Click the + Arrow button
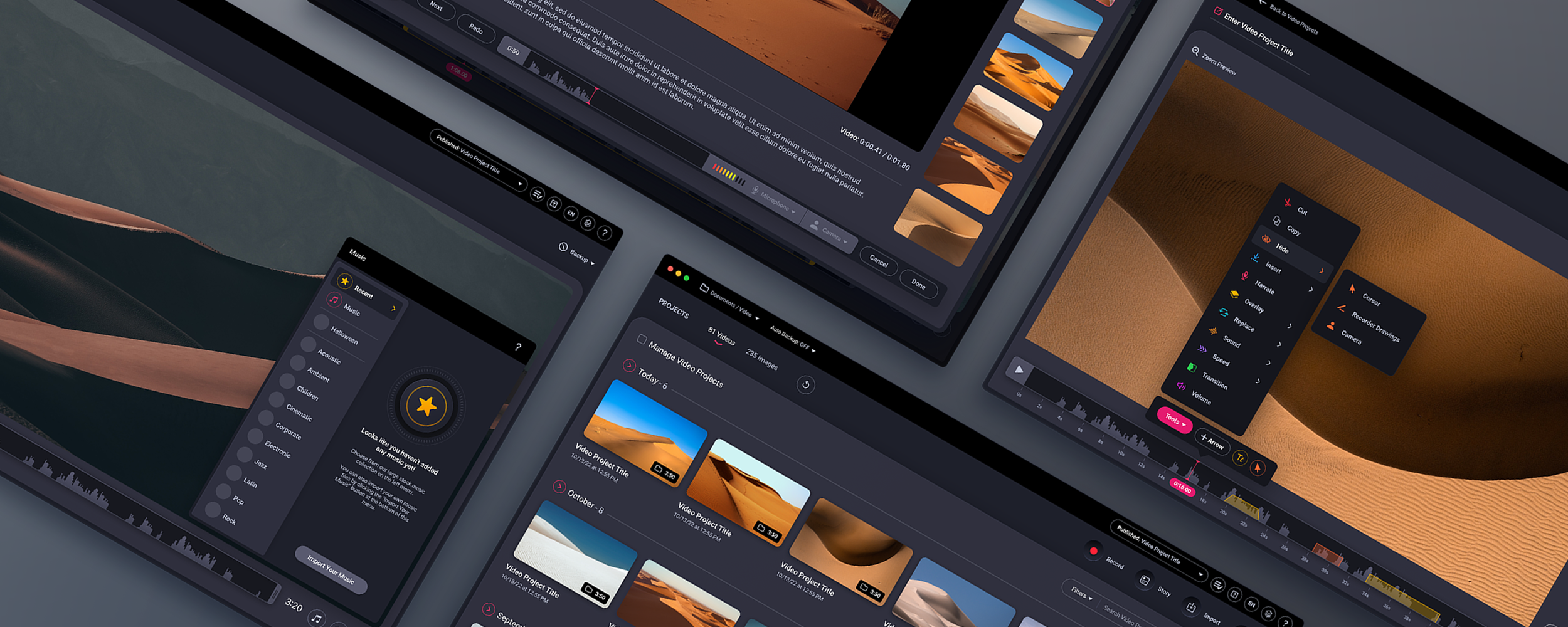The height and width of the screenshot is (627, 1568). point(1211,441)
